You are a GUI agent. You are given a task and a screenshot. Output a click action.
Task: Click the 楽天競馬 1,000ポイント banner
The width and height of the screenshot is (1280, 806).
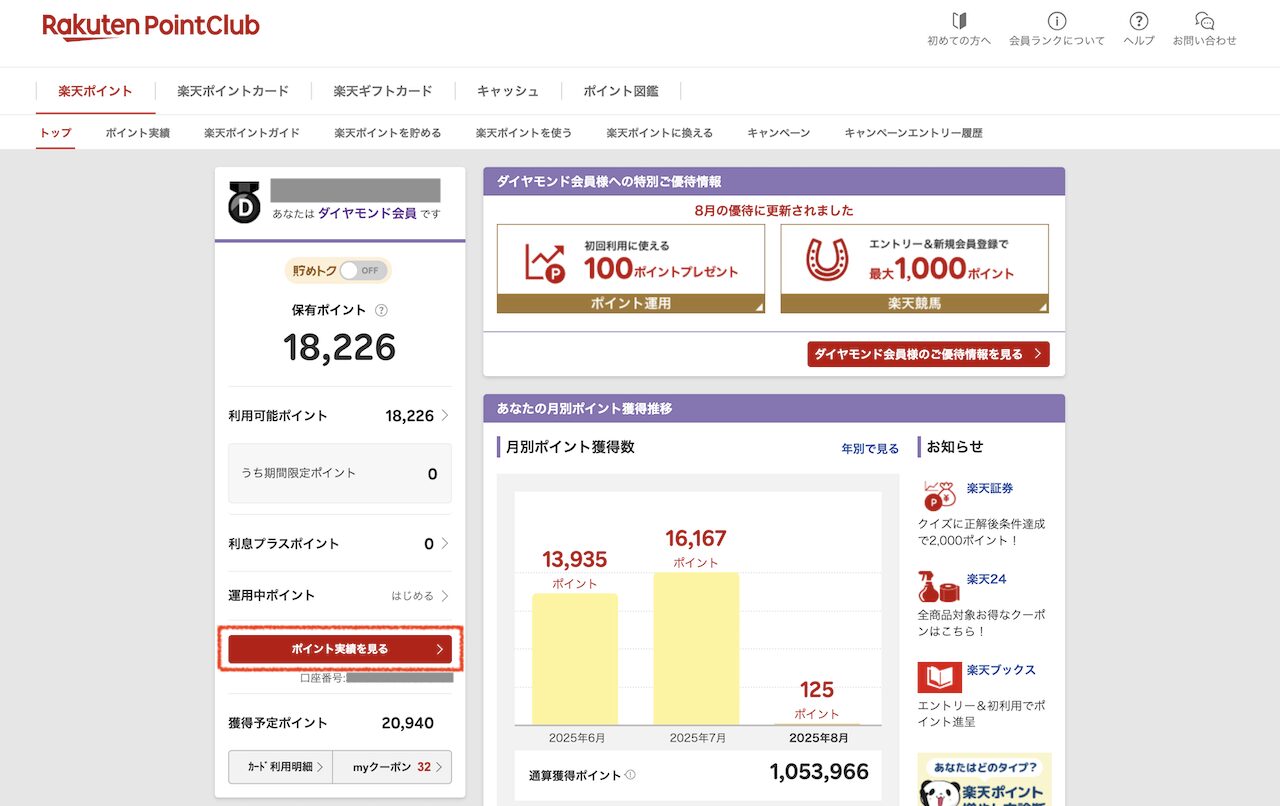pyautogui.click(x=915, y=268)
